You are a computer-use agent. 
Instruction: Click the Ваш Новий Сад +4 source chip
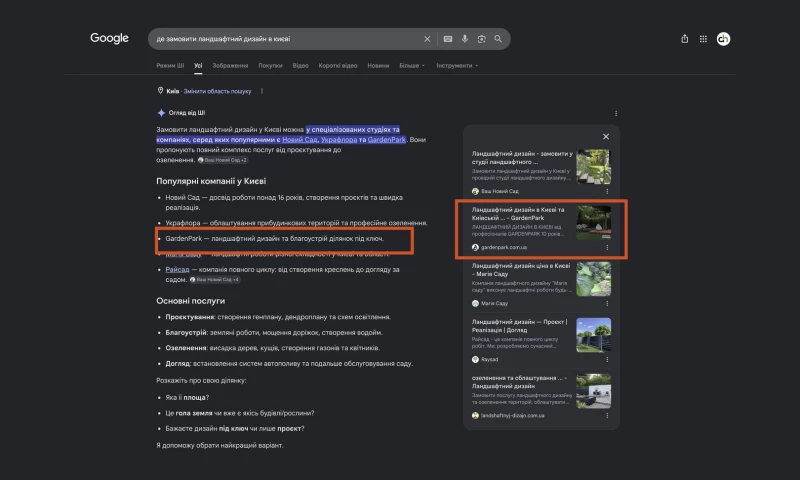[215, 280]
